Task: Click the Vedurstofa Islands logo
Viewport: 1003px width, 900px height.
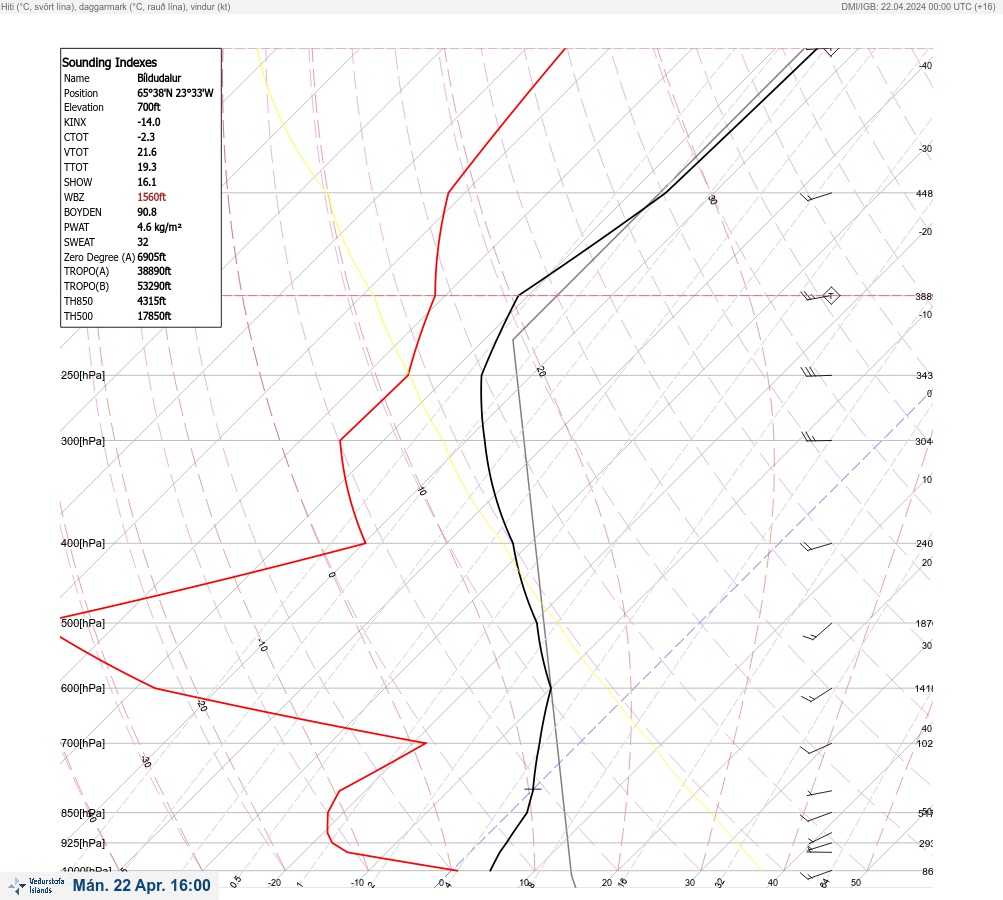Action: [36, 886]
